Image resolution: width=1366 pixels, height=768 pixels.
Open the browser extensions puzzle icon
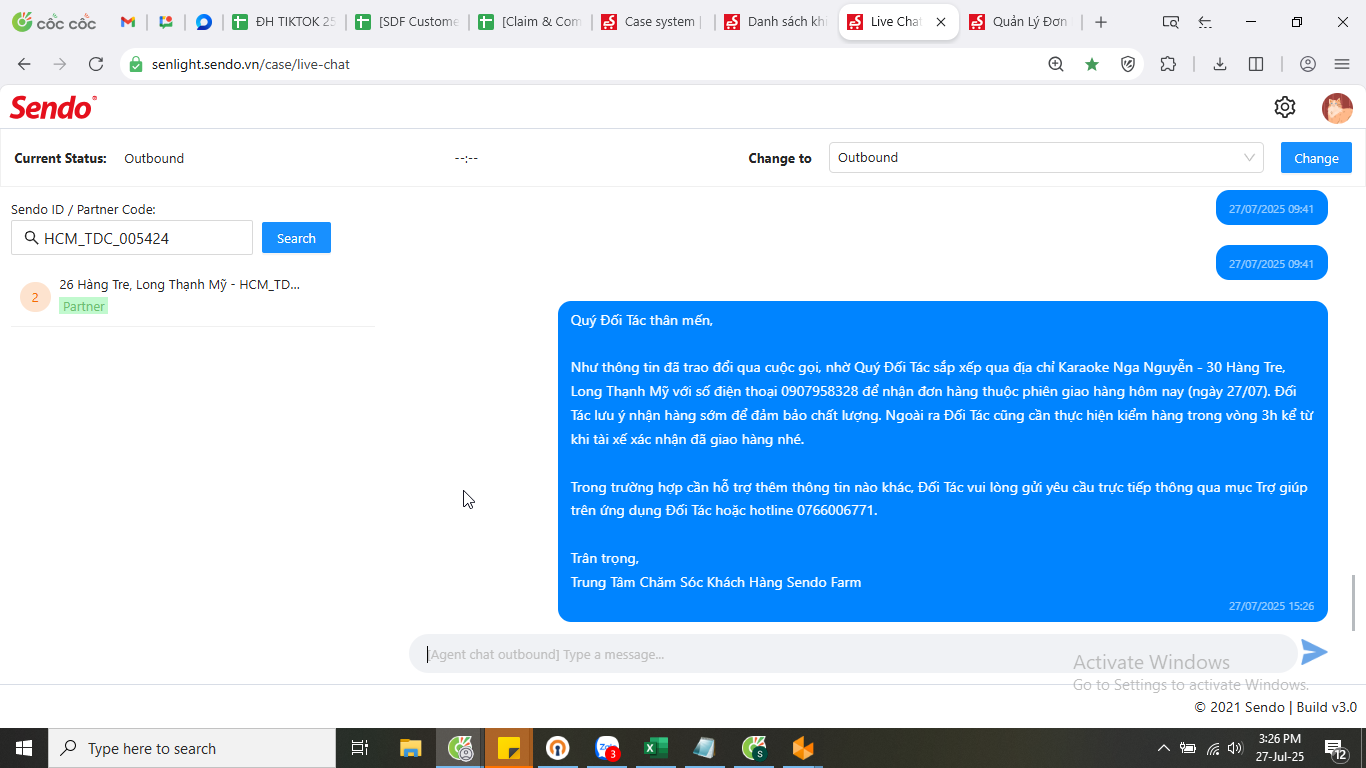tap(1168, 64)
